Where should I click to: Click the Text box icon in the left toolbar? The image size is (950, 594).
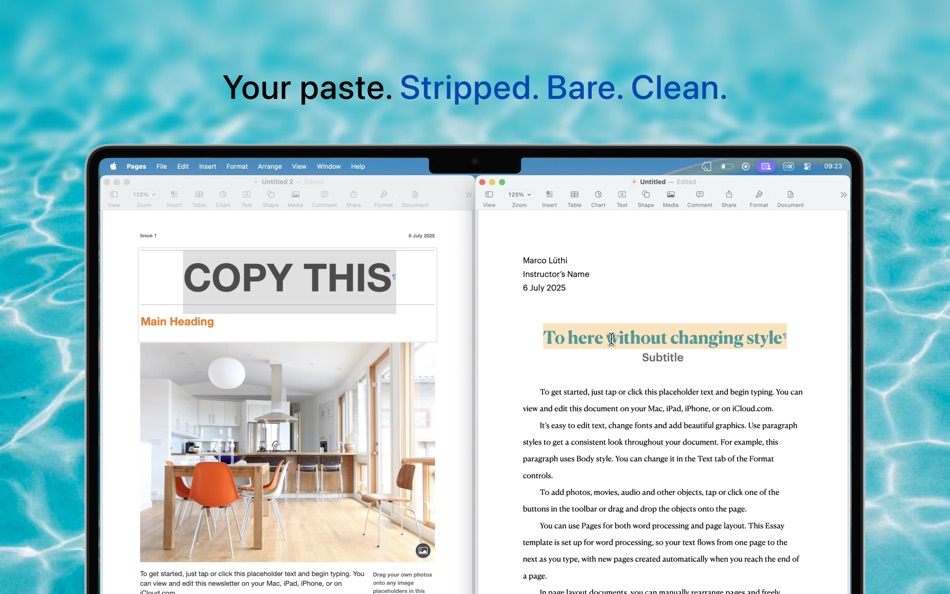(x=246, y=195)
